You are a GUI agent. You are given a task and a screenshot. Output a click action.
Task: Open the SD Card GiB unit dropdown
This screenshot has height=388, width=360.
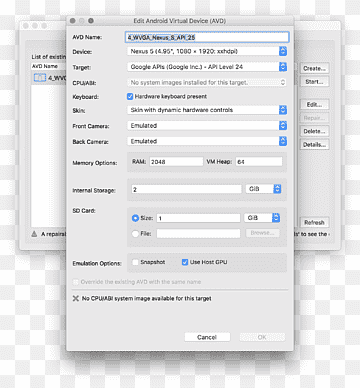262,218
